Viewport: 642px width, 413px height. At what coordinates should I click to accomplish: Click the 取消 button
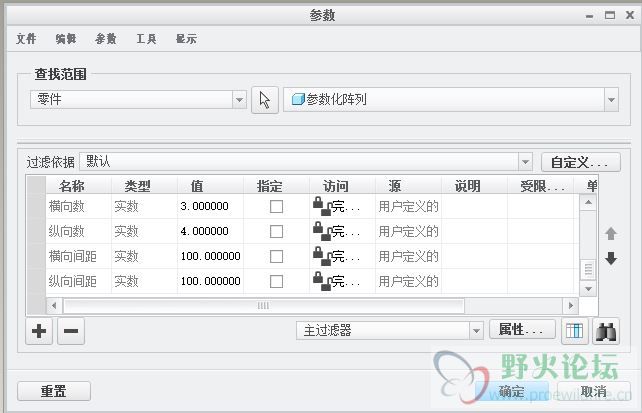(593, 392)
